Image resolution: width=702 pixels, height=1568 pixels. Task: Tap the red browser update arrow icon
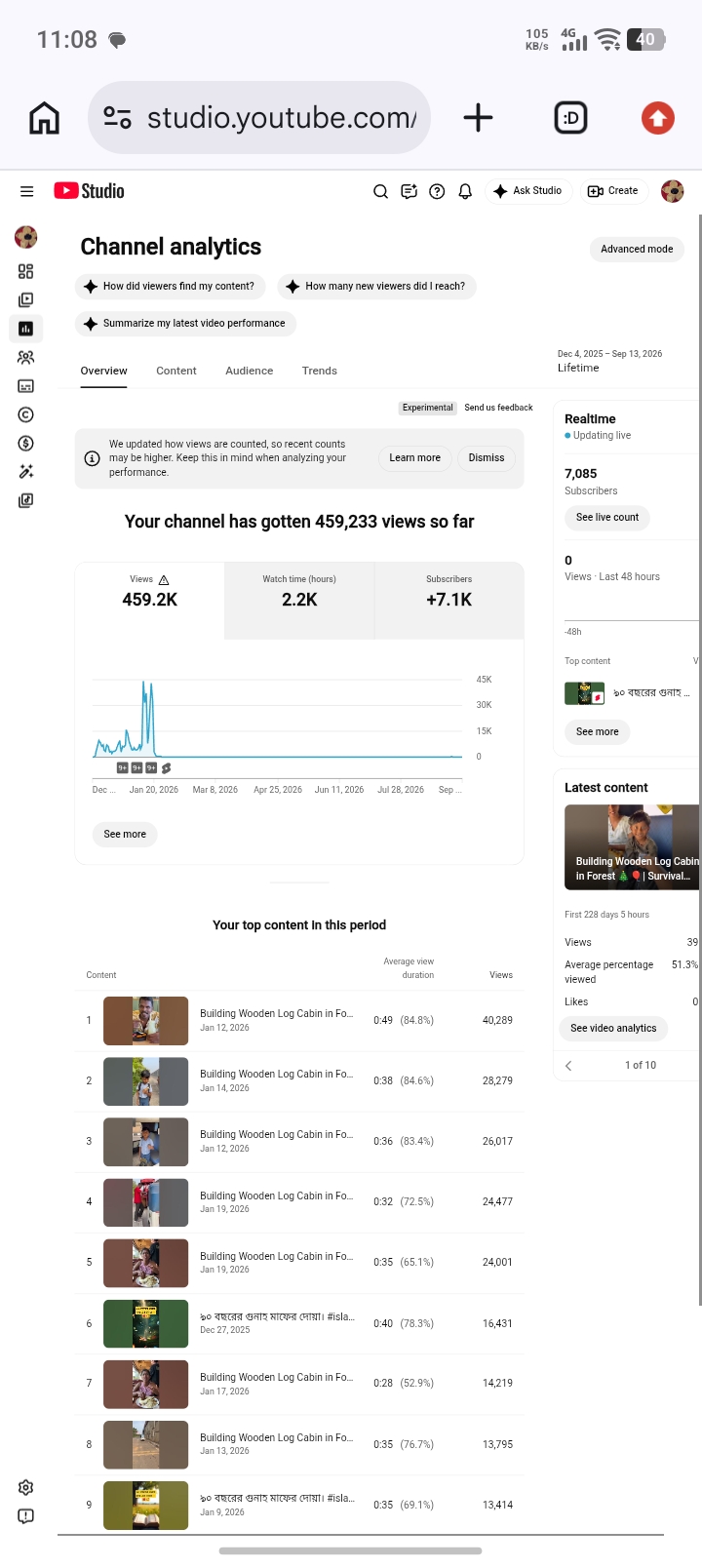658,118
